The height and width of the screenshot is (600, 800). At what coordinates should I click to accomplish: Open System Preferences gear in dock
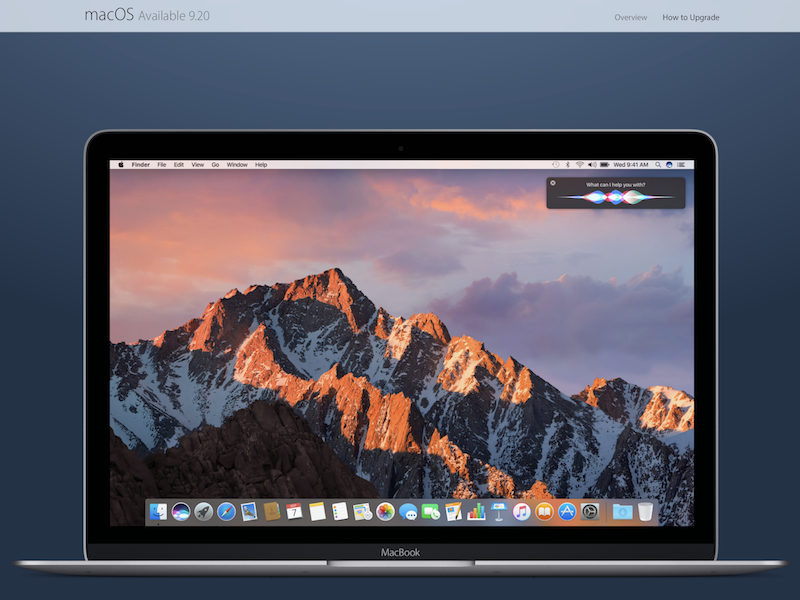pyautogui.click(x=590, y=512)
